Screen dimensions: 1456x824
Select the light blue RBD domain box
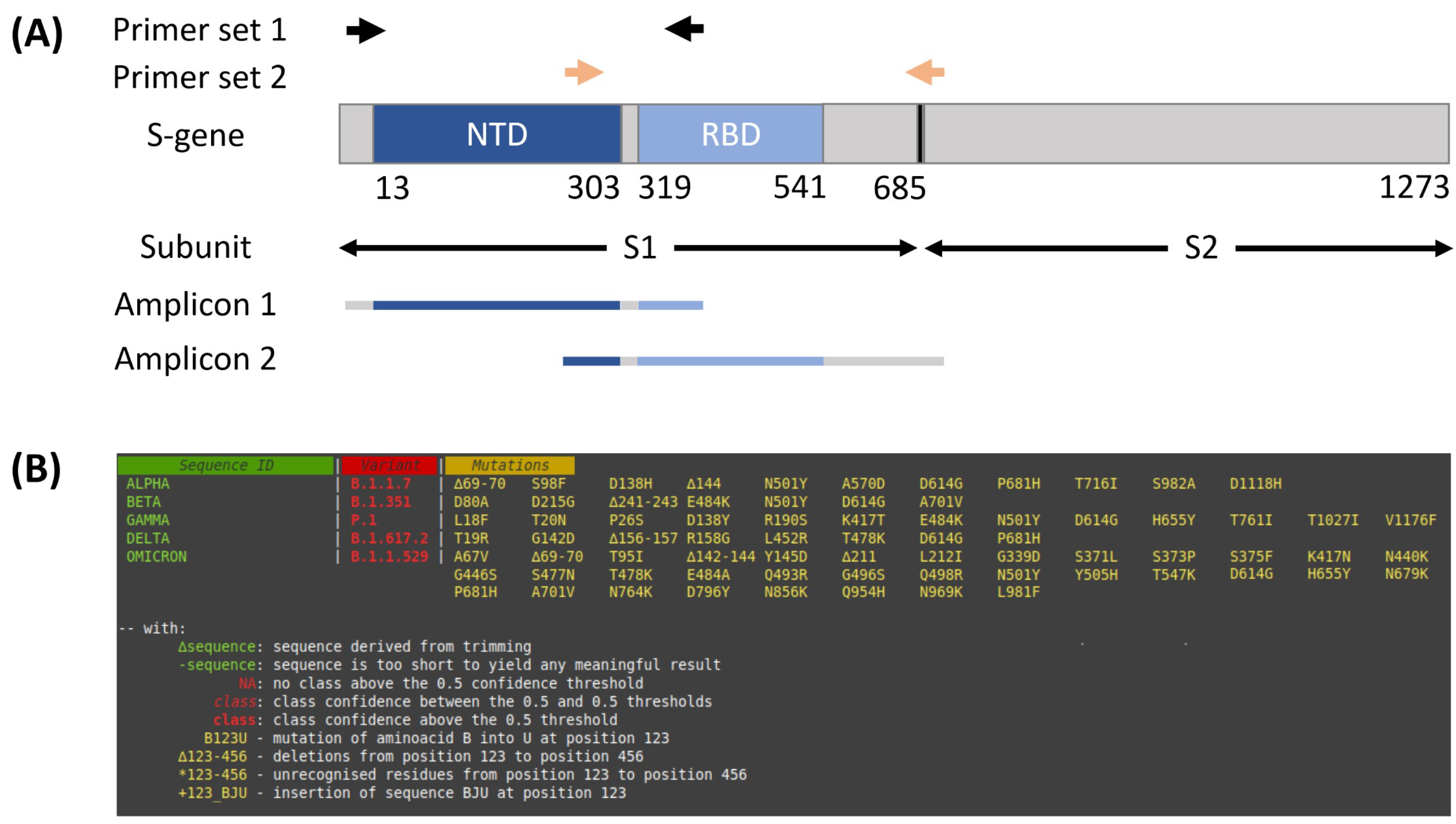click(730, 134)
